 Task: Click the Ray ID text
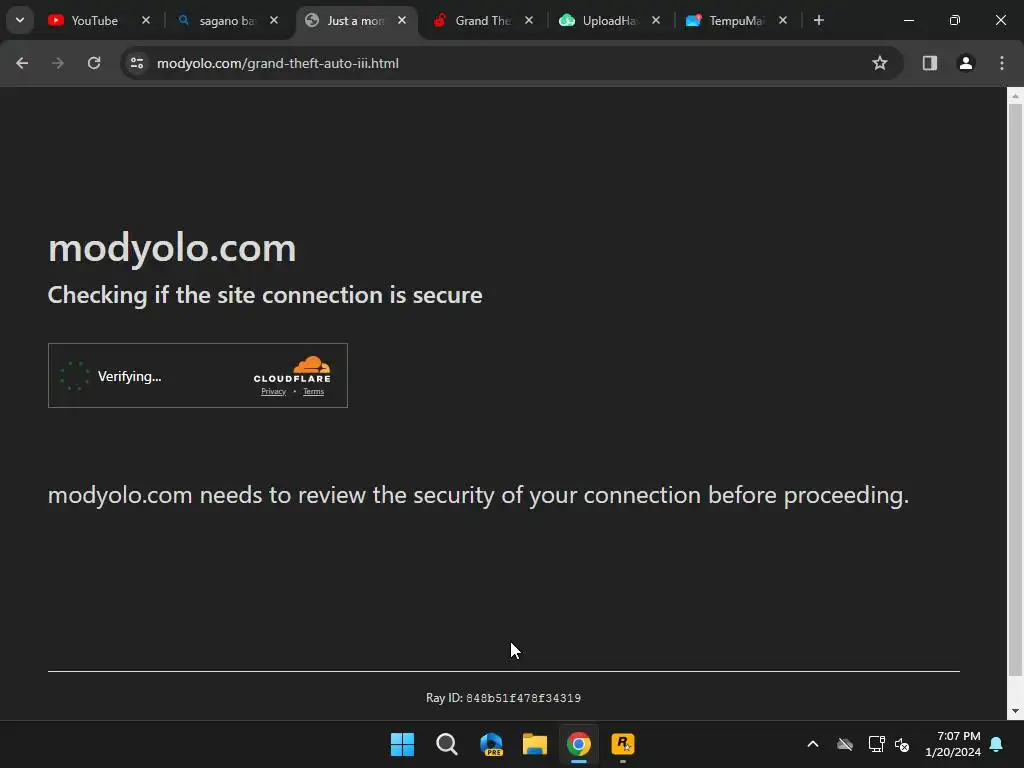[x=504, y=698]
